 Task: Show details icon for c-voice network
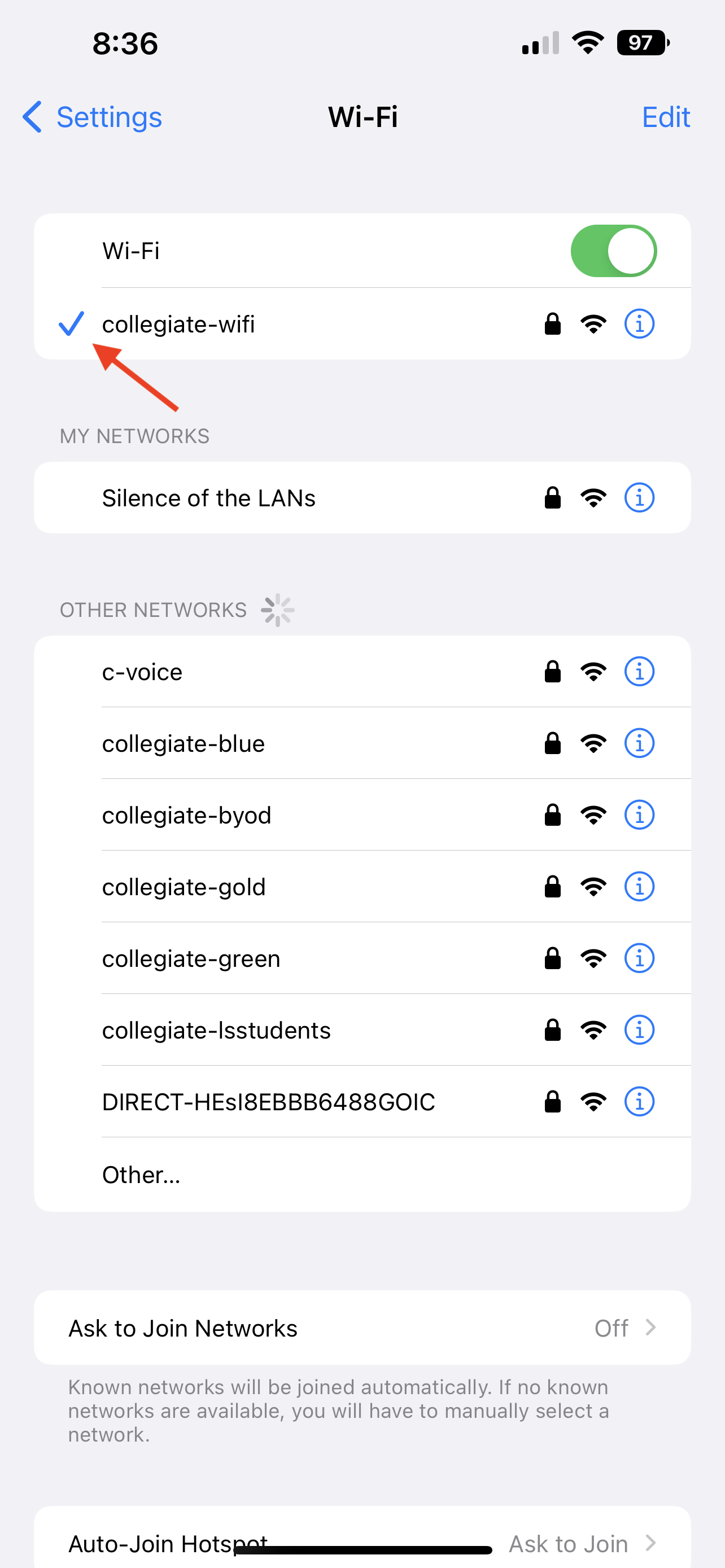click(x=639, y=672)
